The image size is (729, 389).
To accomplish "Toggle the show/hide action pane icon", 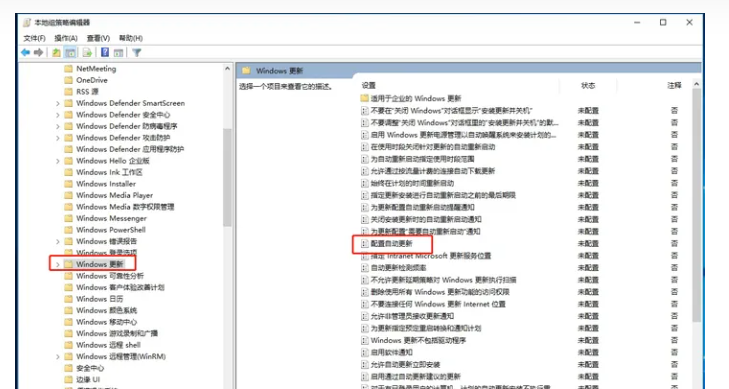I will tap(119, 53).
